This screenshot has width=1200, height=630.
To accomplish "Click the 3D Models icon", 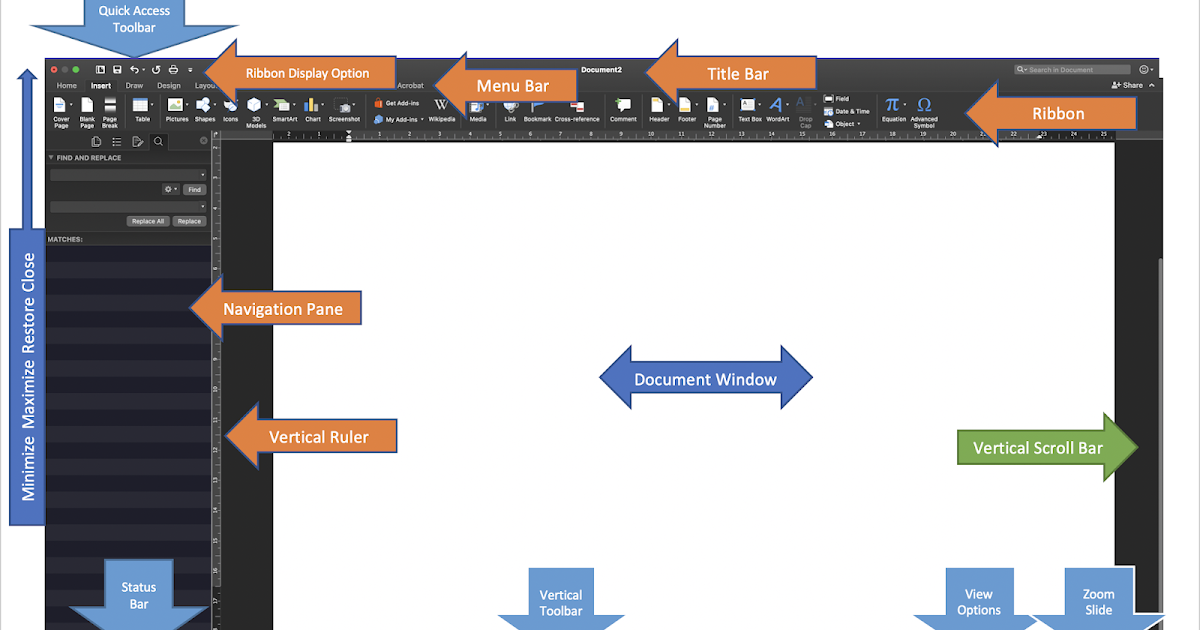I will tap(254, 105).
